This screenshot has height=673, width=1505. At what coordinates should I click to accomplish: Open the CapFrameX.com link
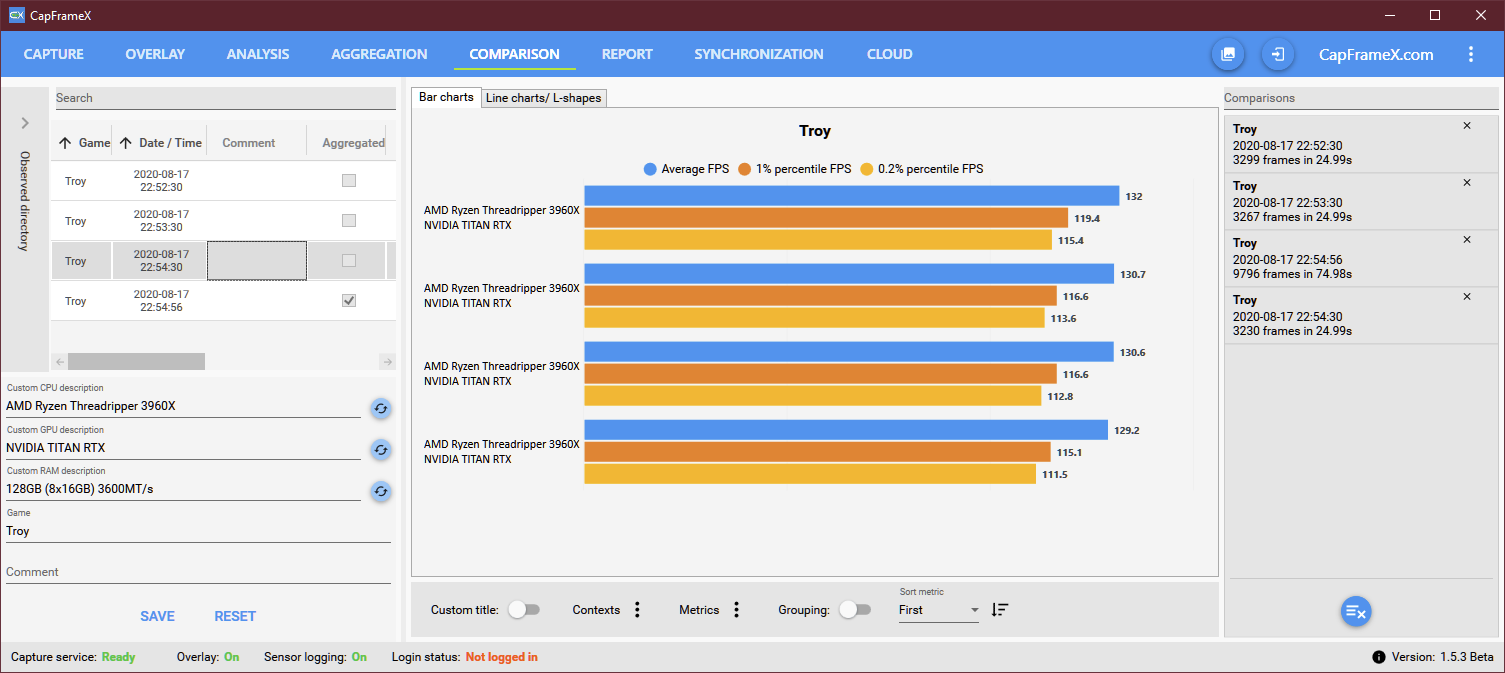tap(1376, 54)
